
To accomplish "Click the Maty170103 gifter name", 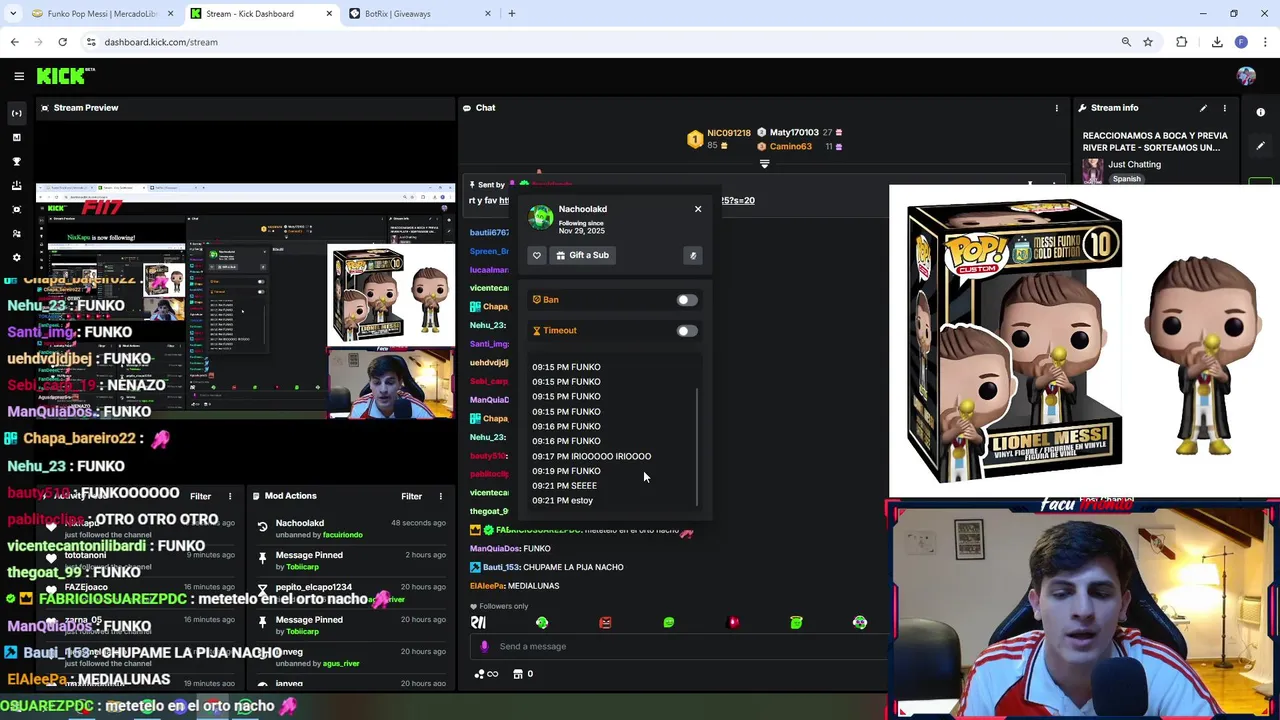I will point(794,132).
